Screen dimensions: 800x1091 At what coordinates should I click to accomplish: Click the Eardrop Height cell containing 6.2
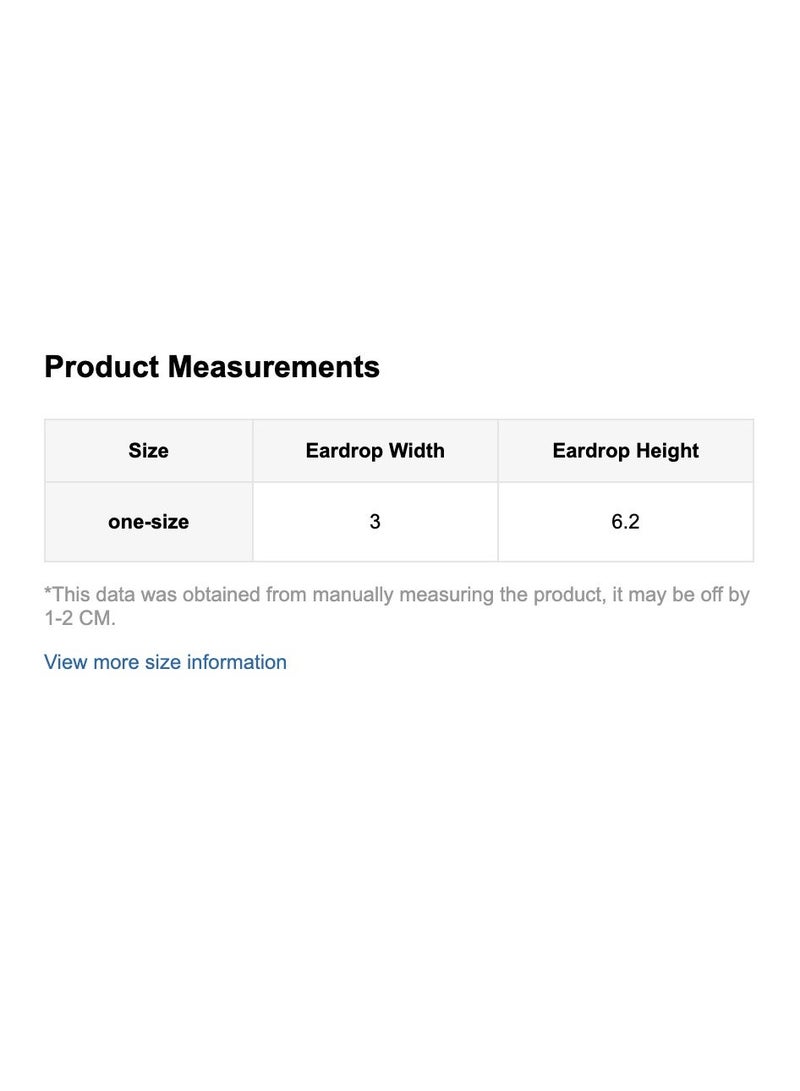tap(625, 521)
